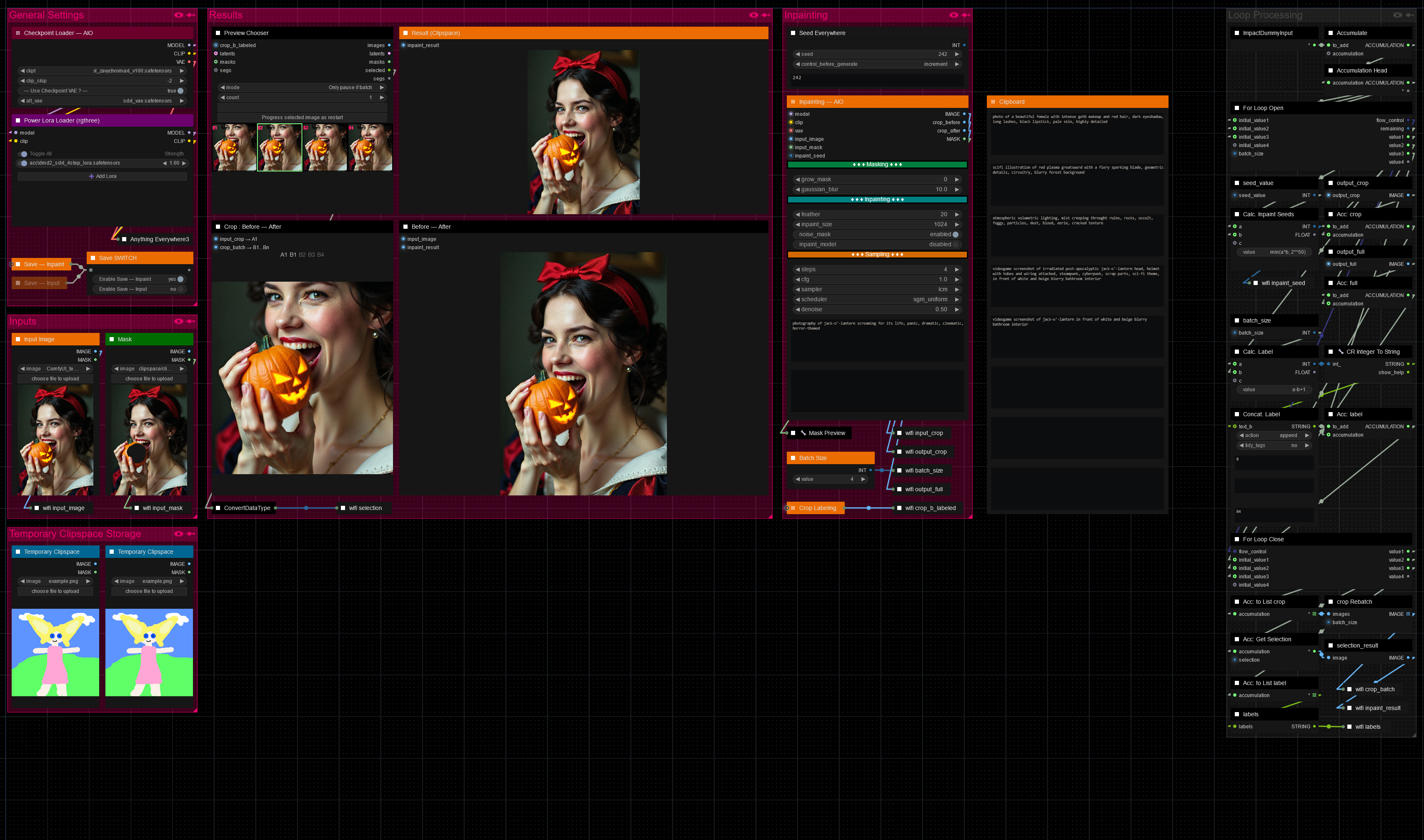Collapse the Preview Chooser node via its square
1424x840 pixels.
pos(218,33)
